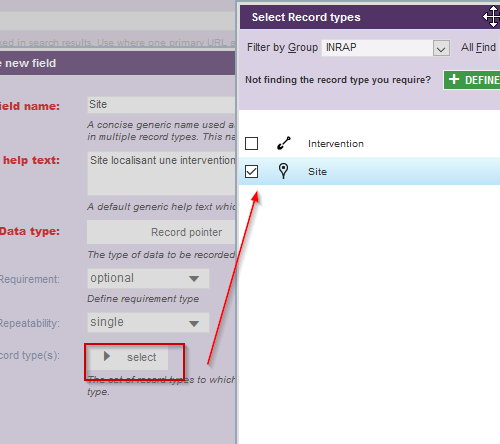Viewport: 500px width, 444px height.
Task: Click the triangle arrow beside select
Action: 107,356
